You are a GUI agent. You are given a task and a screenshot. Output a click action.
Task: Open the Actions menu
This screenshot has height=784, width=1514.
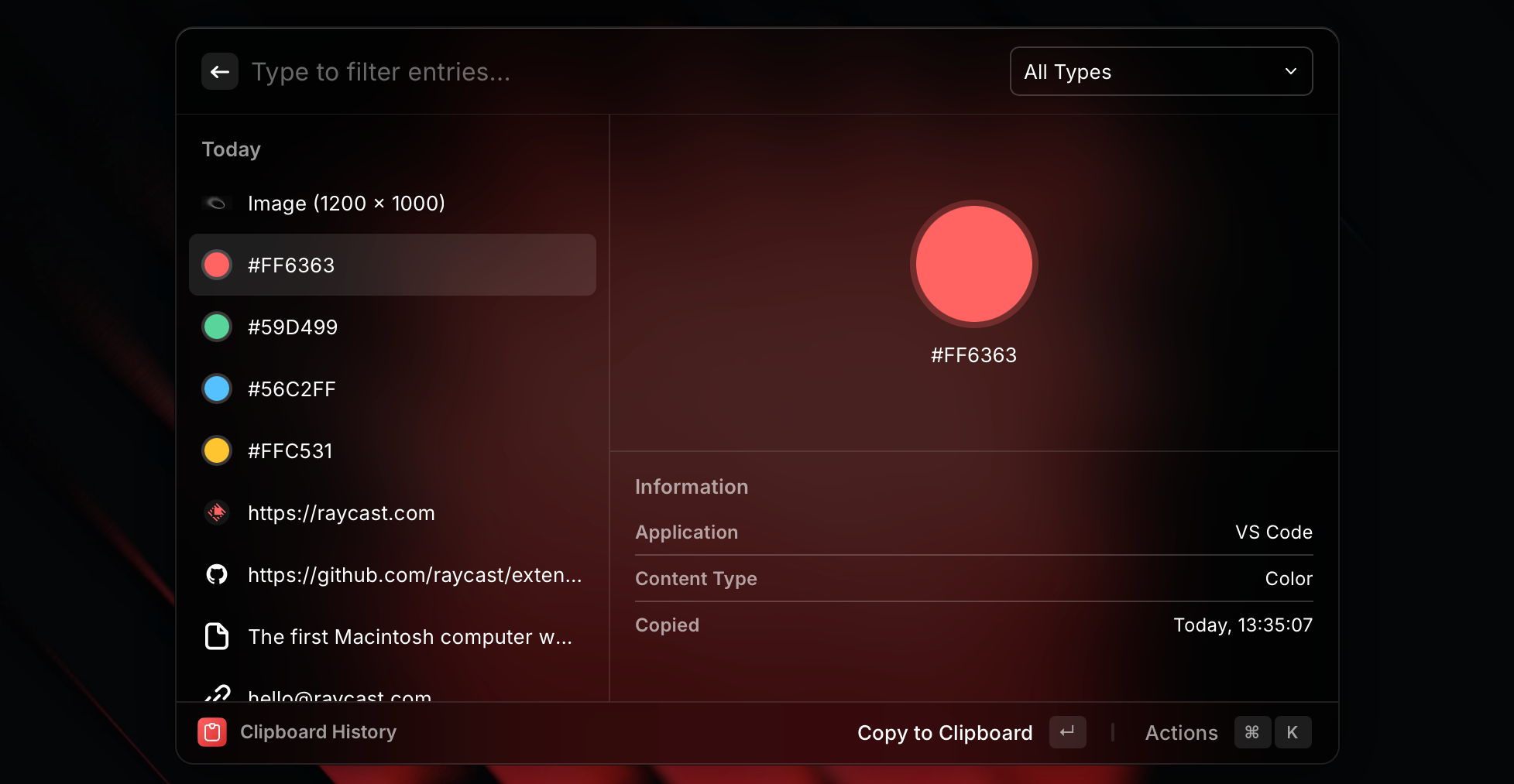tap(1181, 733)
